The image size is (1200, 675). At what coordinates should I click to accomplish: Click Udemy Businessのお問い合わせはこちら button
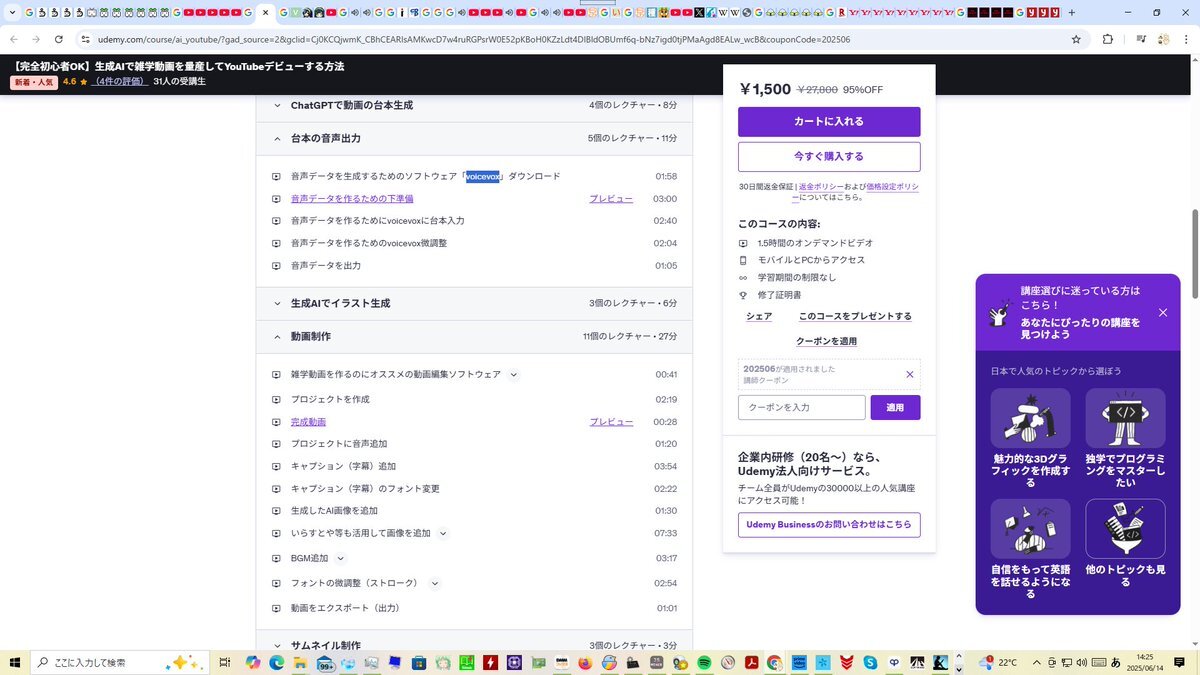[x=829, y=525]
